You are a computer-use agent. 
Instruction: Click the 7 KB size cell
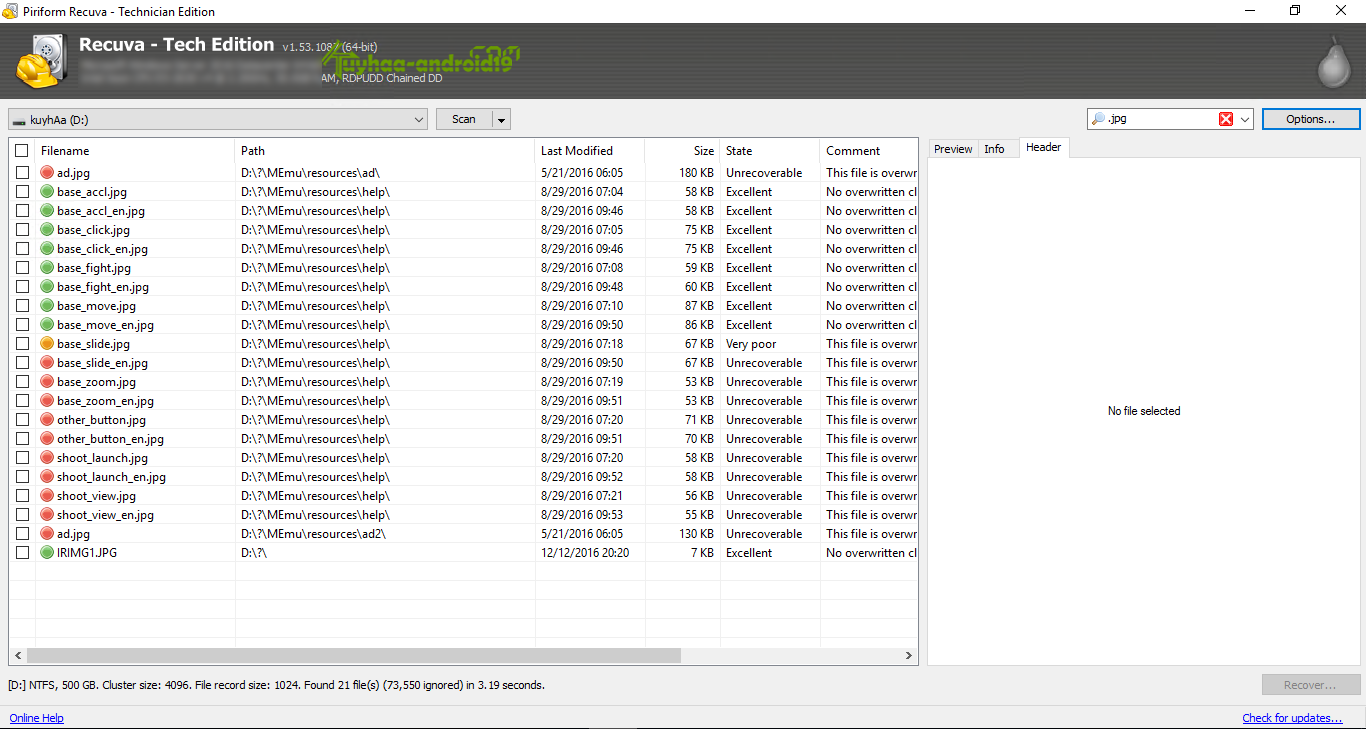(x=702, y=553)
